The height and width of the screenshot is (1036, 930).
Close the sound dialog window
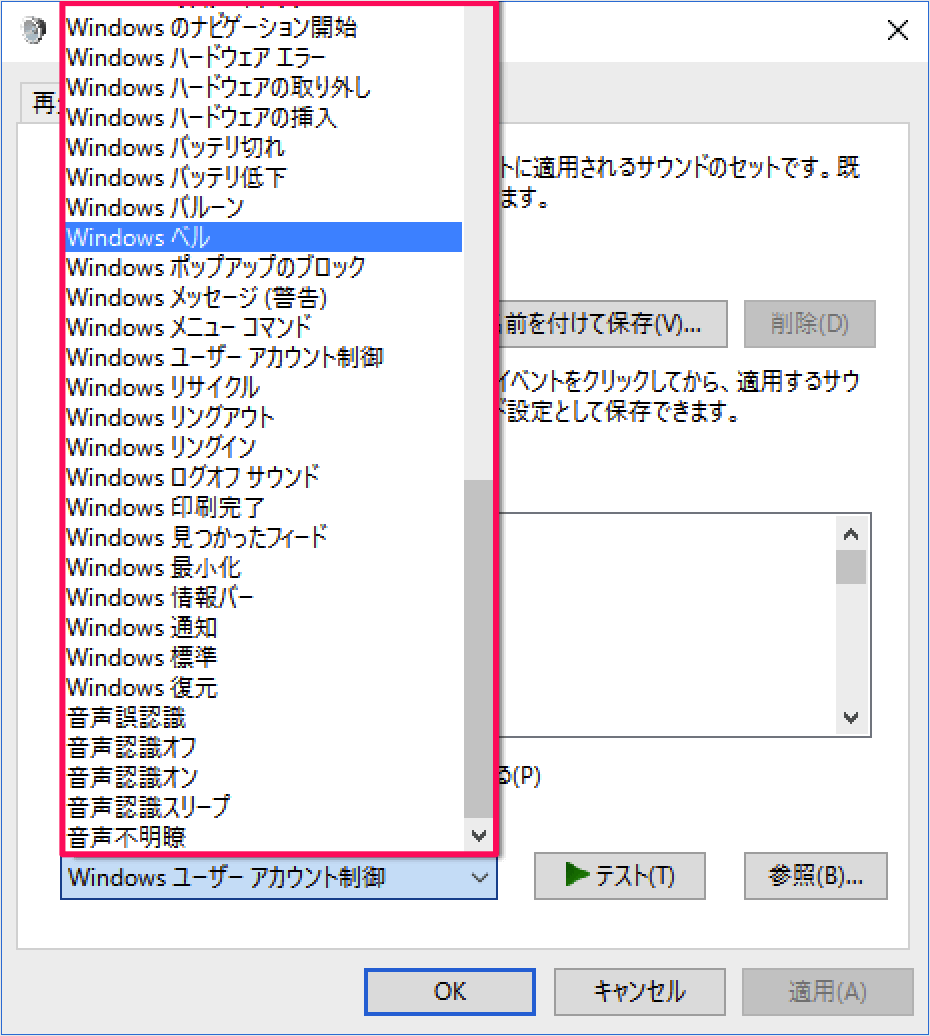pos(898,30)
